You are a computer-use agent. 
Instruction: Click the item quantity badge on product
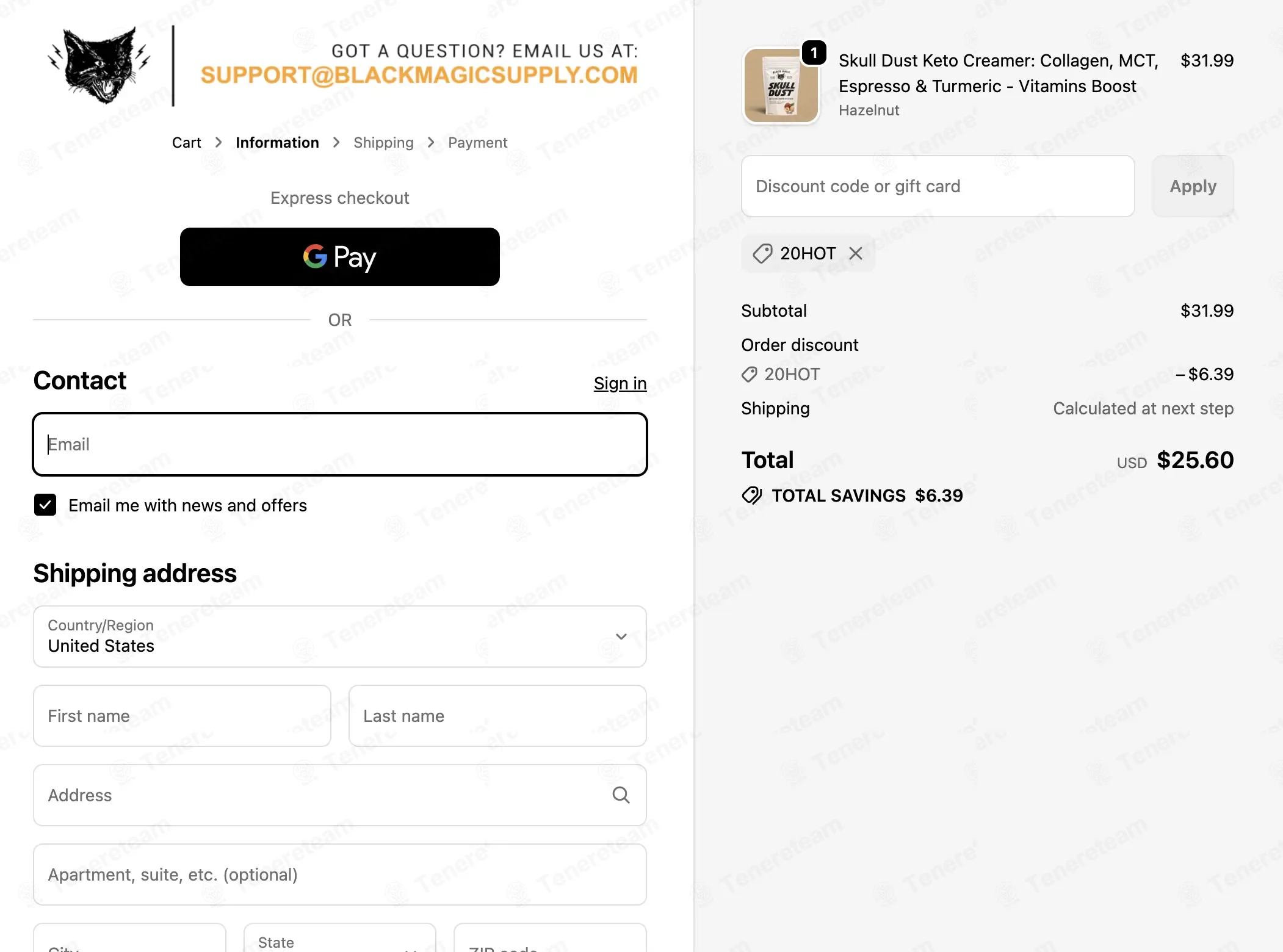[814, 53]
